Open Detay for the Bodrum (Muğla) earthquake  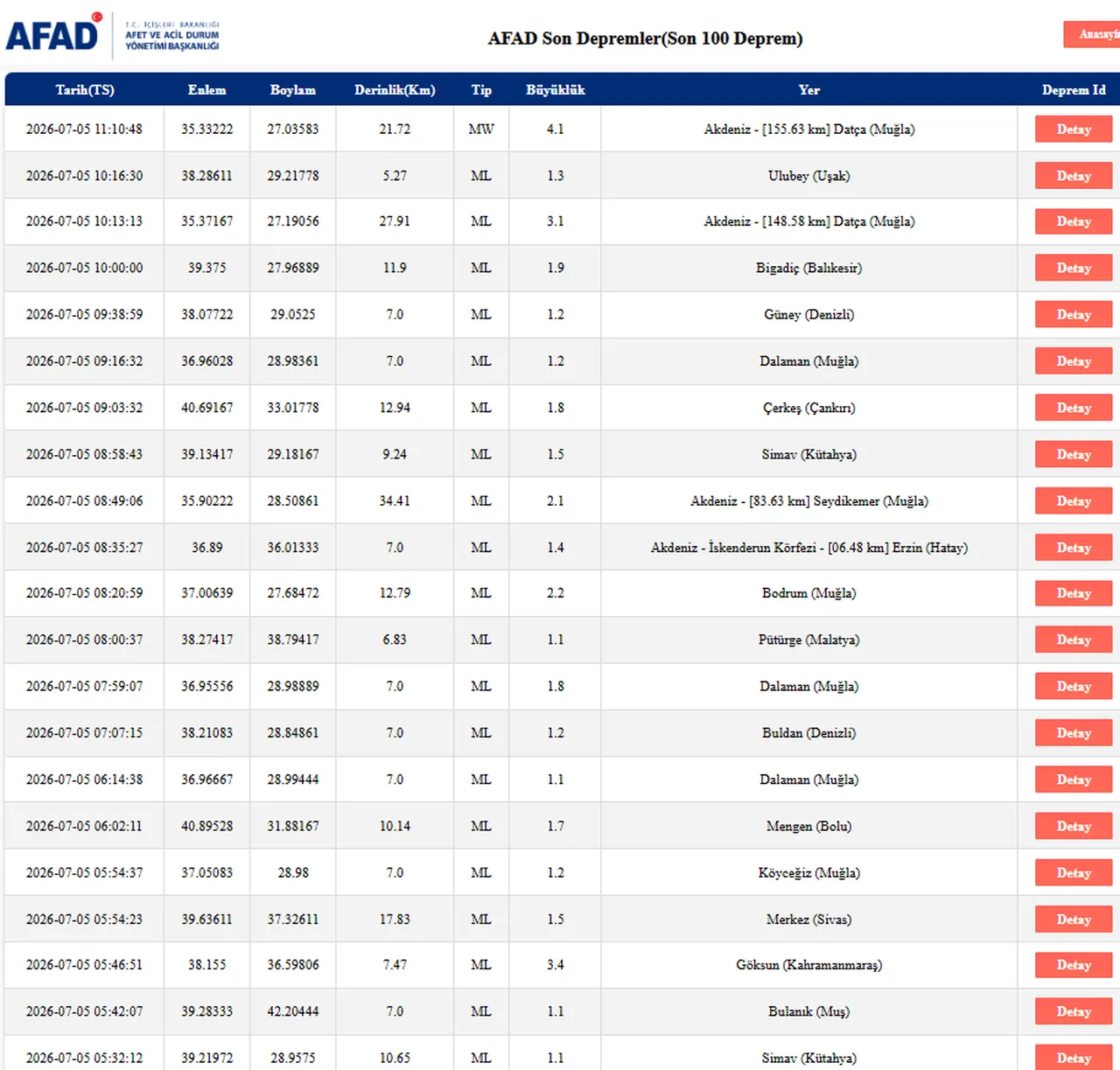tap(1074, 593)
